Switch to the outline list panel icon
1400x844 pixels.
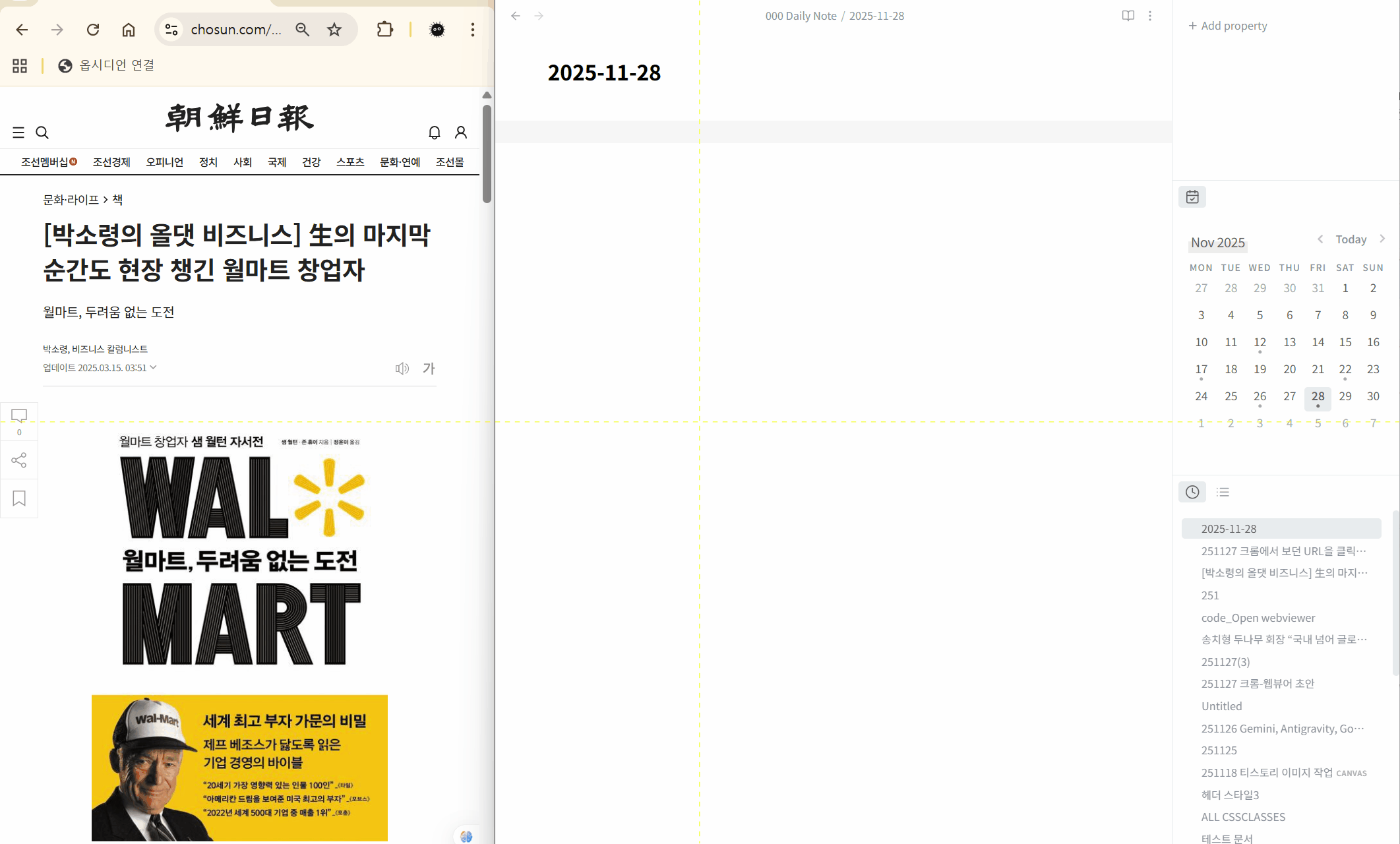(x=1223, y=492)
